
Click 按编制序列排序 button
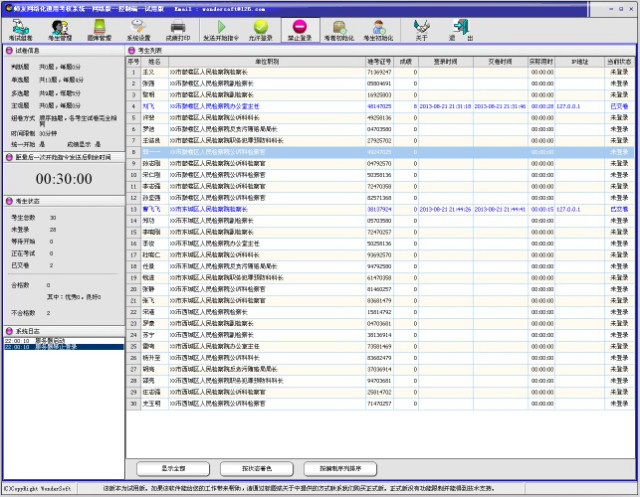(340, 468)
